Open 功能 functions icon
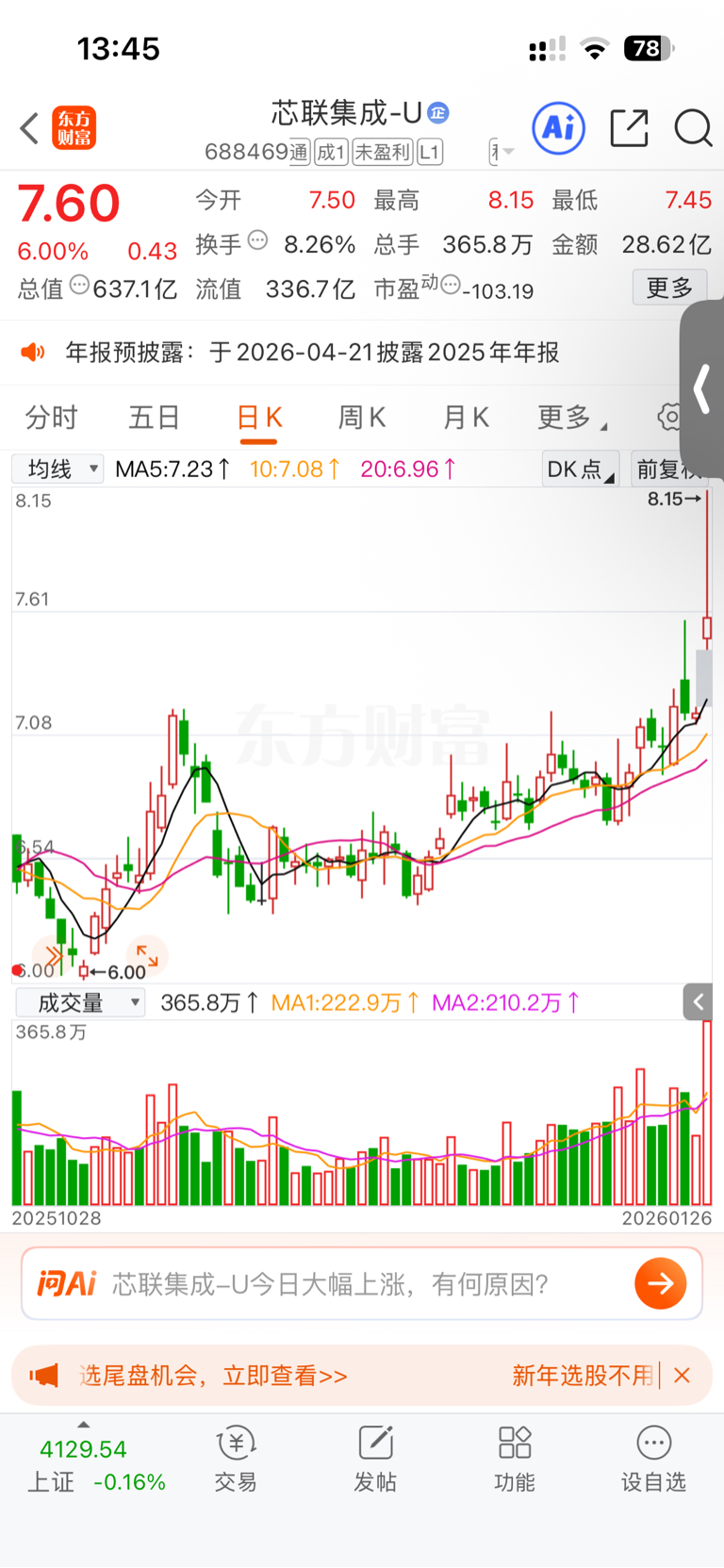 [515, 1459]
